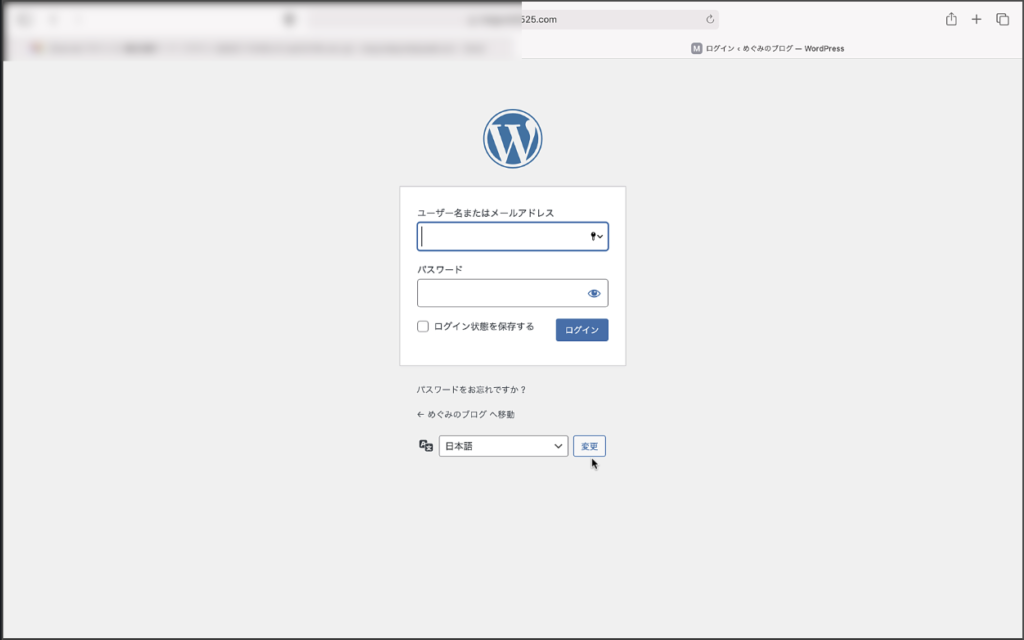Image resolution: width=1024 pixels, height=640 pixels.
Task: Reload the page using the refresh icon
Action: [x=710, y=20]
